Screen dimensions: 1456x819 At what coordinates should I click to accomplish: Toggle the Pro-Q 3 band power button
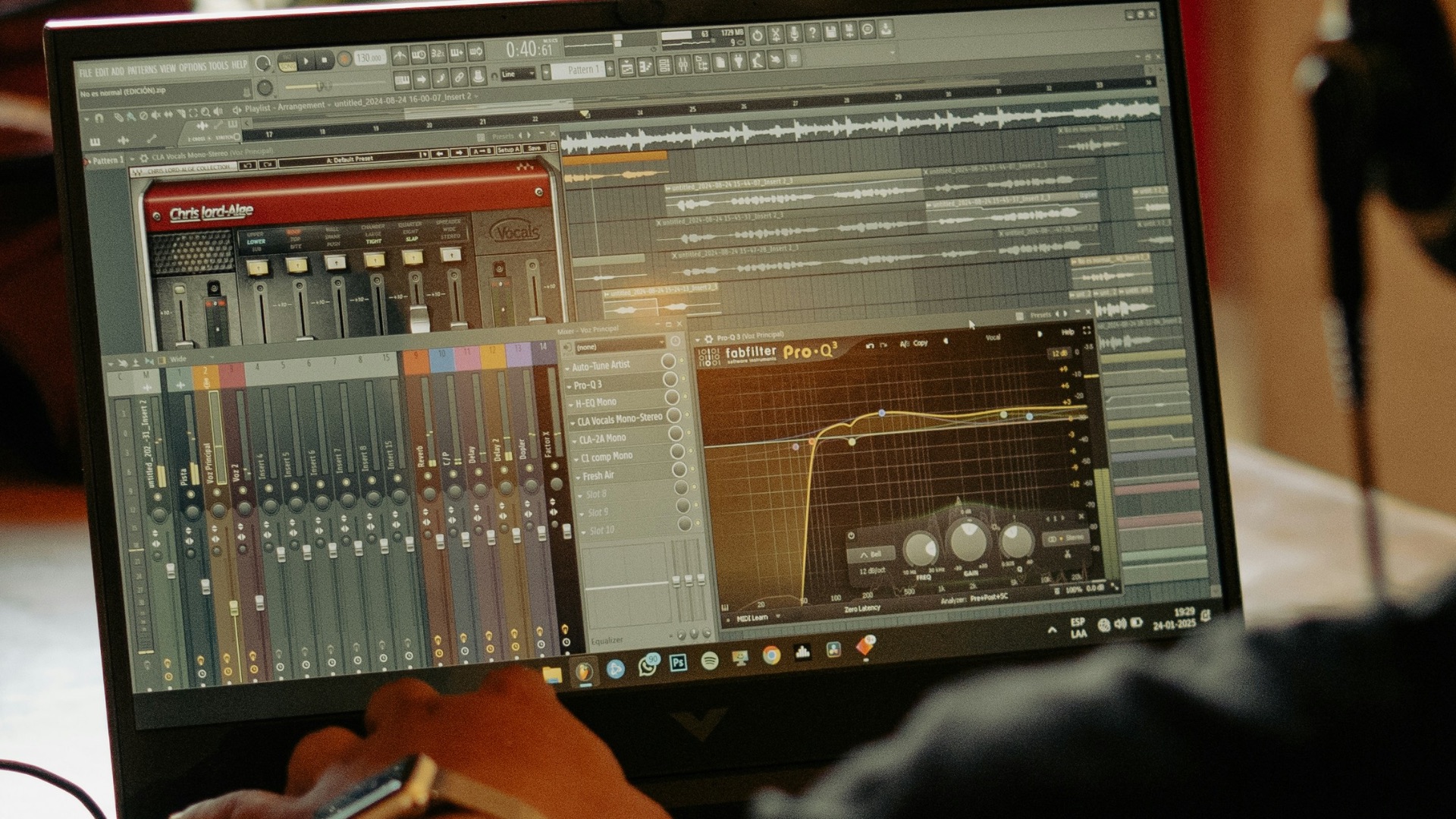pyautogui.click(x=852, y=535)
